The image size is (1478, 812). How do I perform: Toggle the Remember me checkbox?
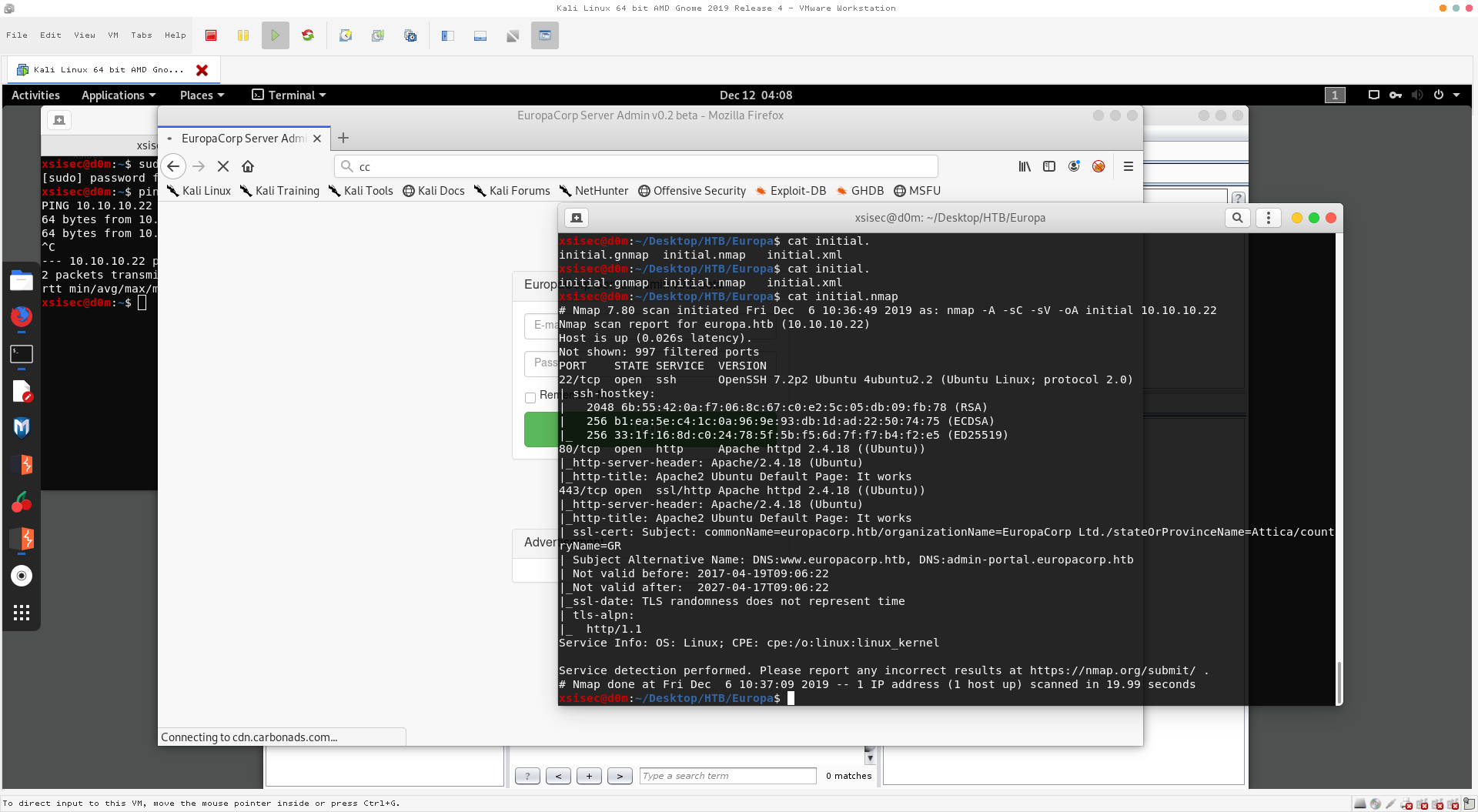coord(530,398)
